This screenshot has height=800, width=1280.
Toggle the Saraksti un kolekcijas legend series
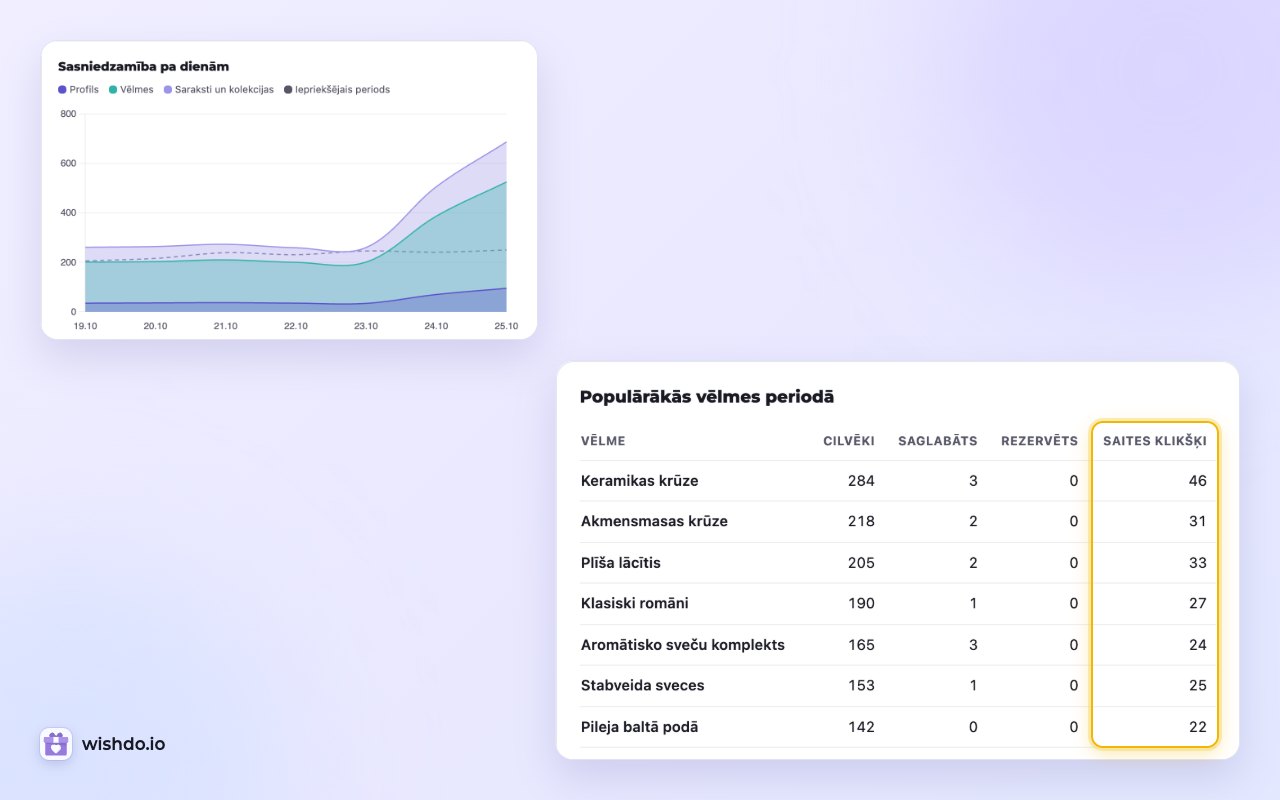(218, 89)
